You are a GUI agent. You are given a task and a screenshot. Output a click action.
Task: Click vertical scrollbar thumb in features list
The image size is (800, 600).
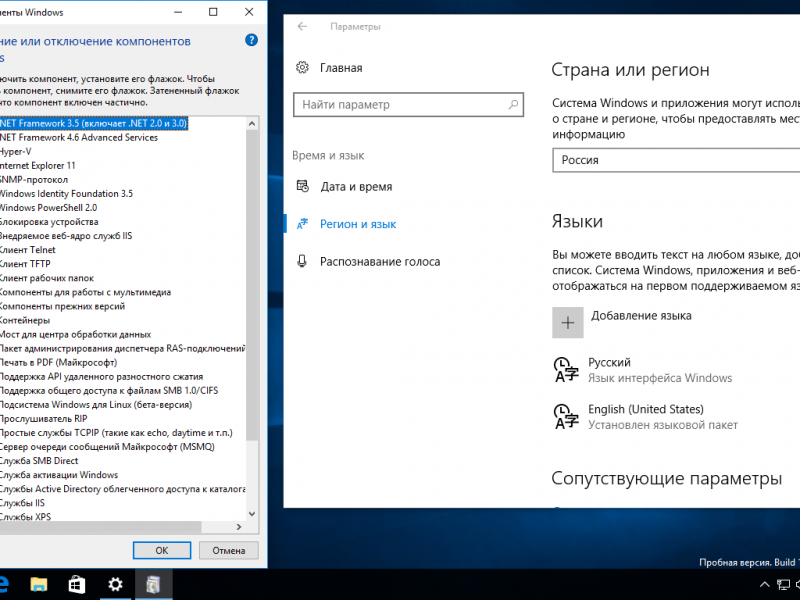(252, 285)
